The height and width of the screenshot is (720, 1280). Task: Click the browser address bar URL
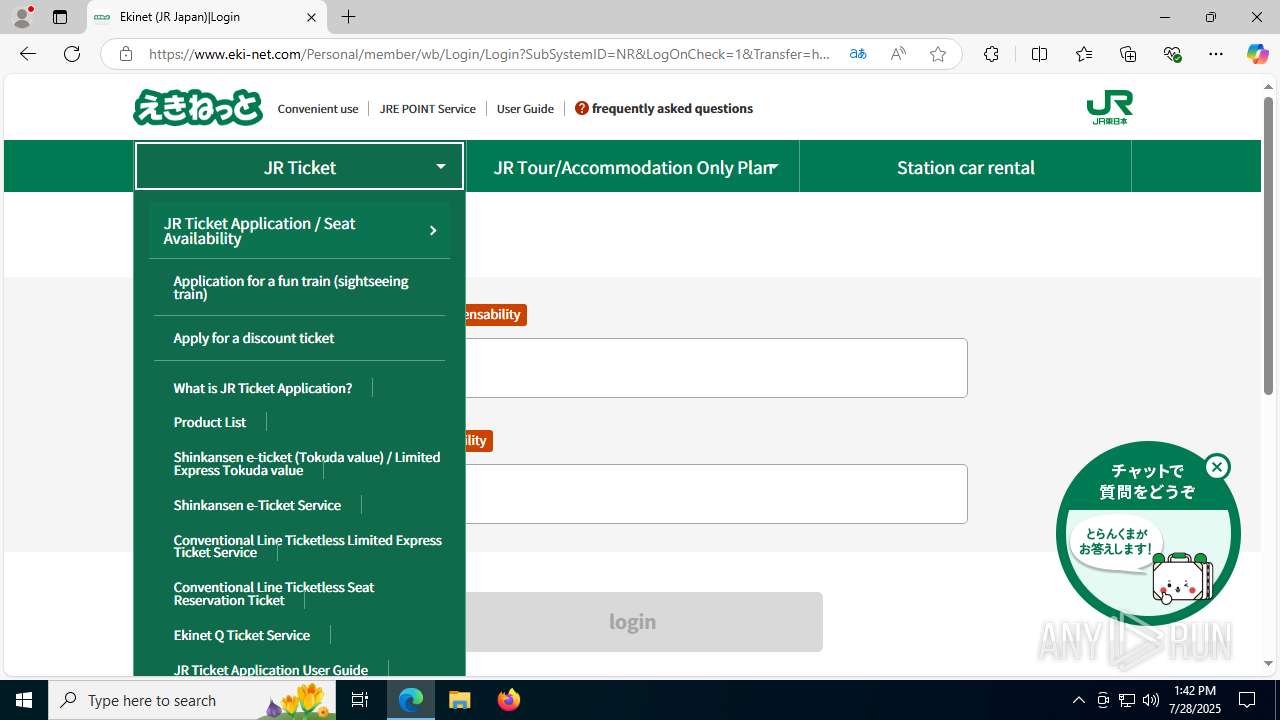(x=489, y=54)
